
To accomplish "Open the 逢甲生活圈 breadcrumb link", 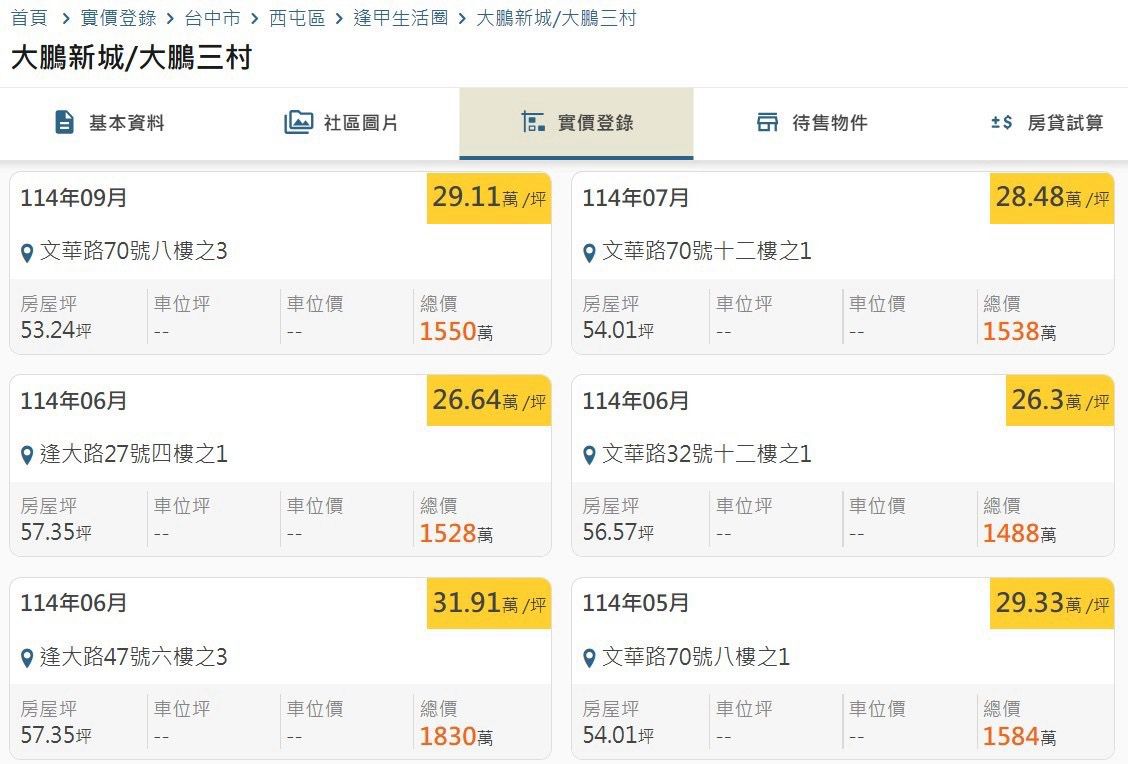I will pyautogui.click(x=401, y=18).
